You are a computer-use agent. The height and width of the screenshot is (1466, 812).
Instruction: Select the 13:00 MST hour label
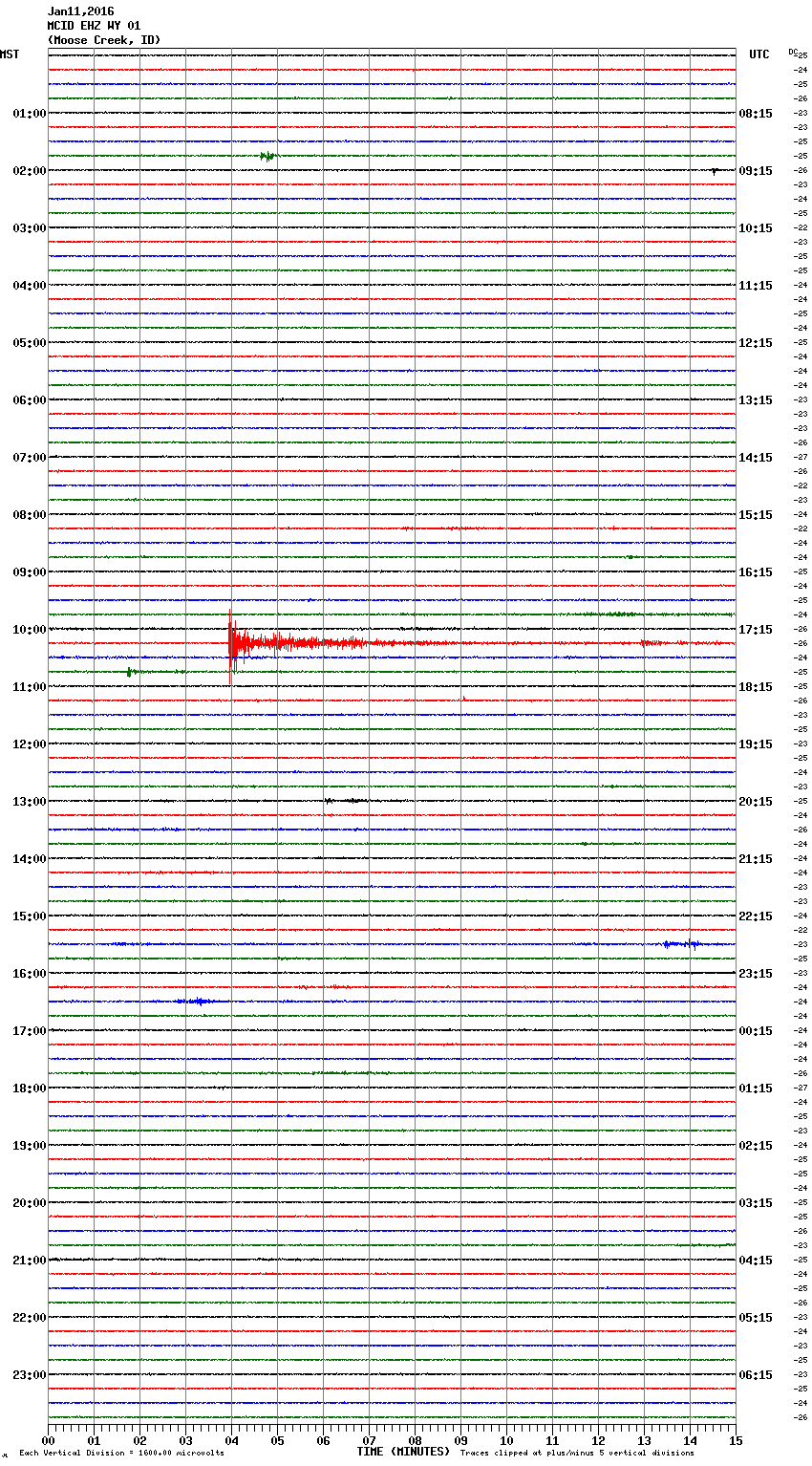point(30,802)
